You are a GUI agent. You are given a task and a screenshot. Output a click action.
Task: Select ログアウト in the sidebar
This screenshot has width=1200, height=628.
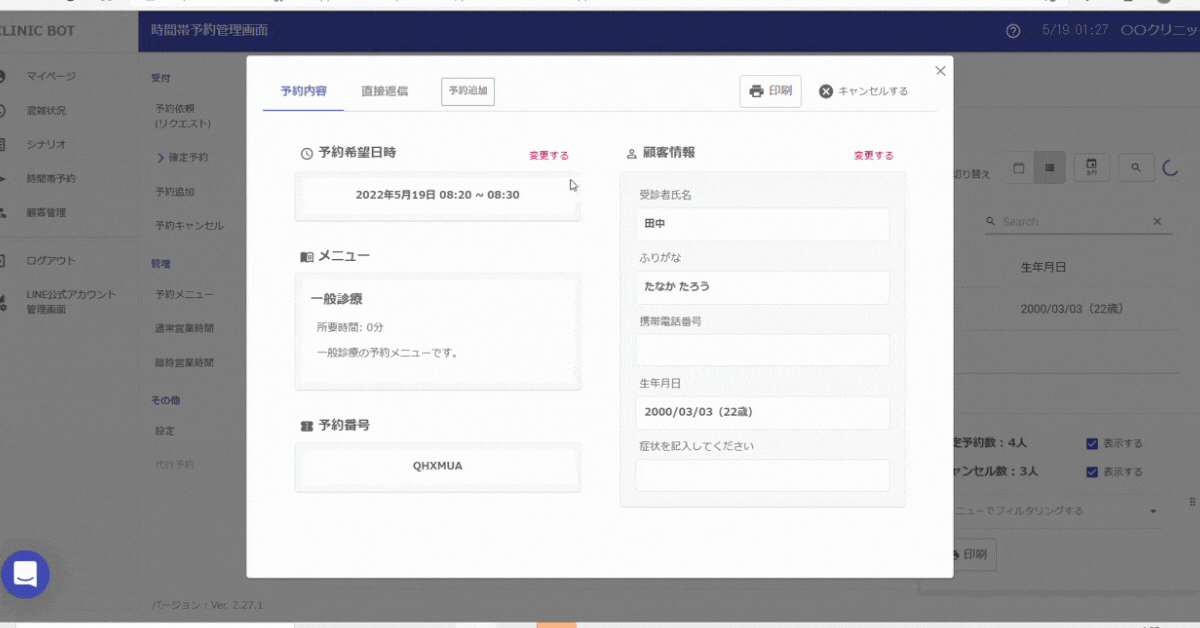[x=51, y=261]
